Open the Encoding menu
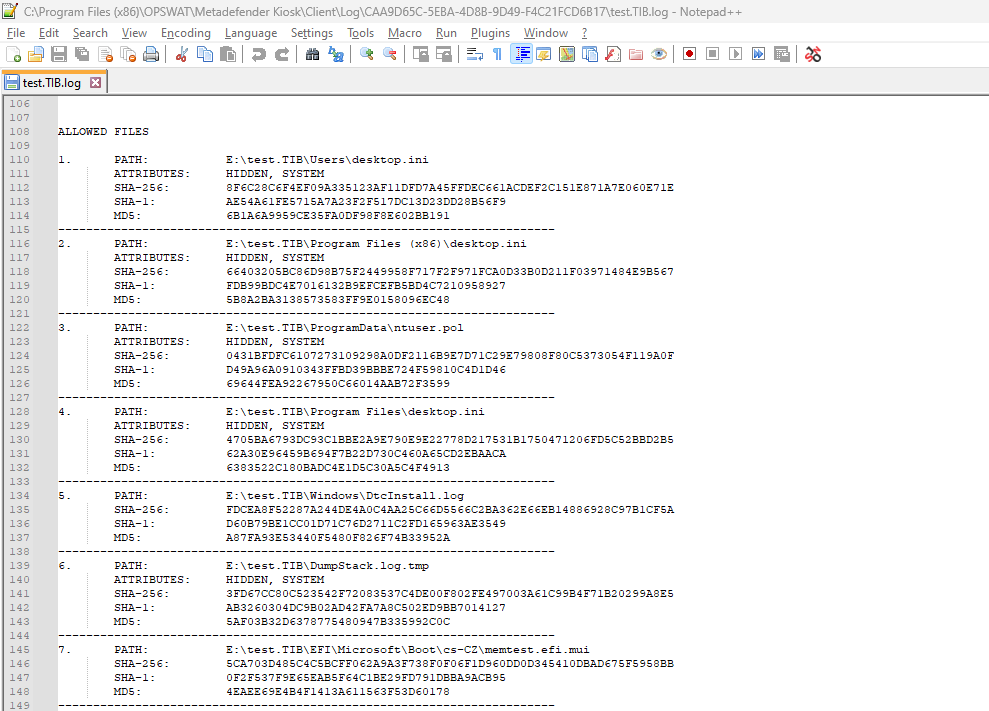The image size is (989, 711). pyautogui.click(x=185, y=33)
